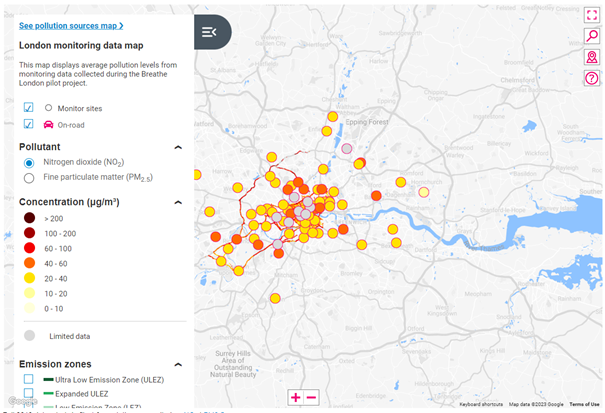Click Map data ©2023 Google text
This screenshot has height=413, width=605.
pos(536,404)
